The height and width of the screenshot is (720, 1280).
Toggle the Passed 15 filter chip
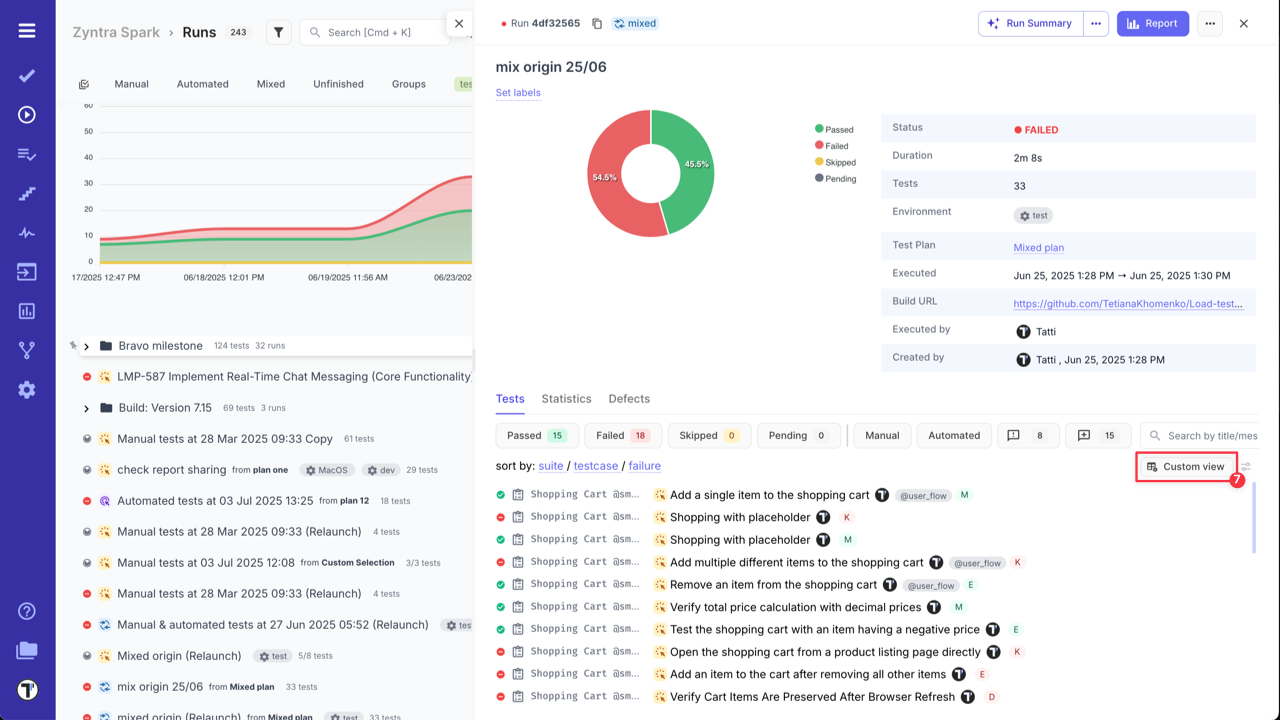click(x=537, y=435)
